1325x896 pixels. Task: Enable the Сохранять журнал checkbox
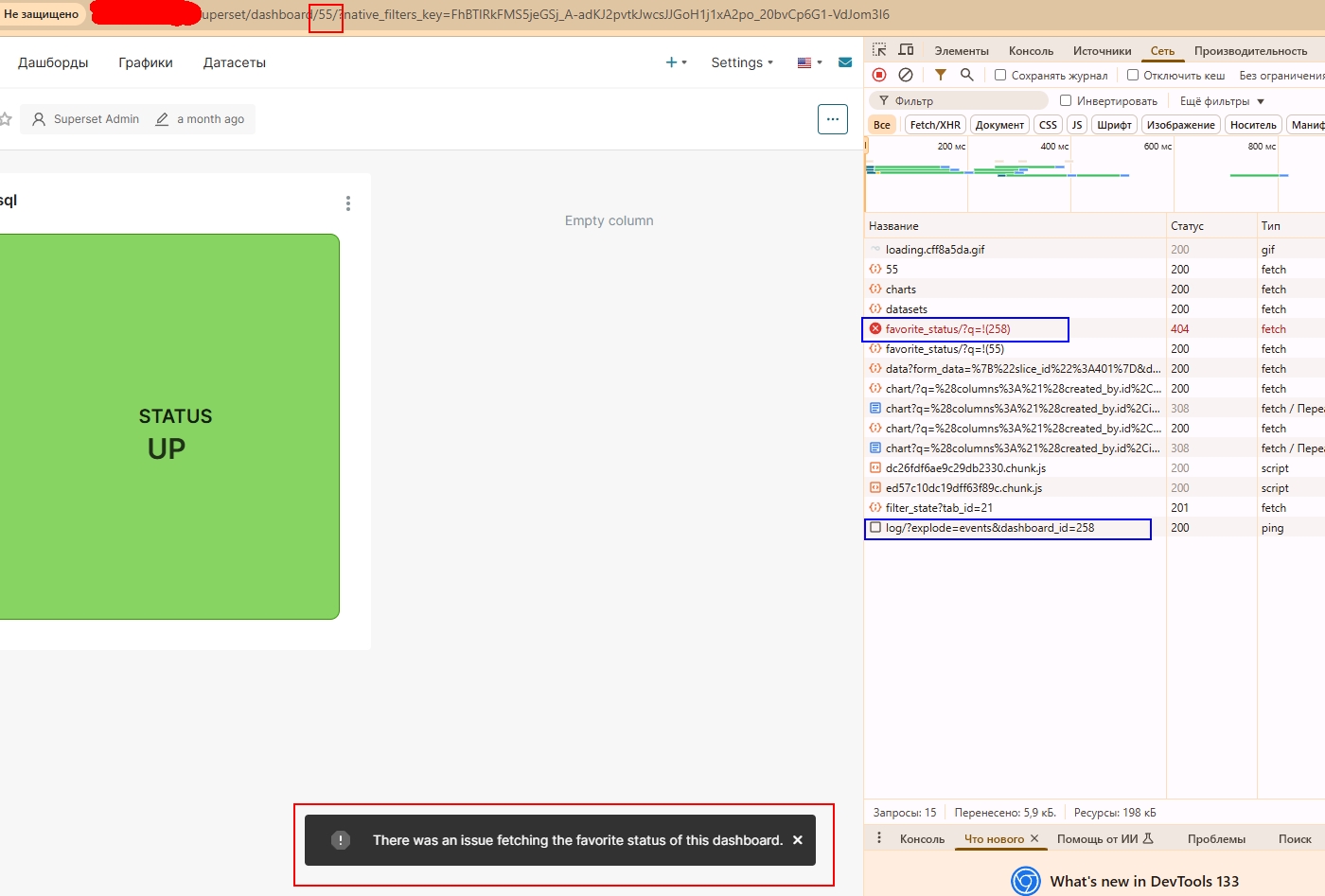pyautogui.click(x=1000, y=75)
